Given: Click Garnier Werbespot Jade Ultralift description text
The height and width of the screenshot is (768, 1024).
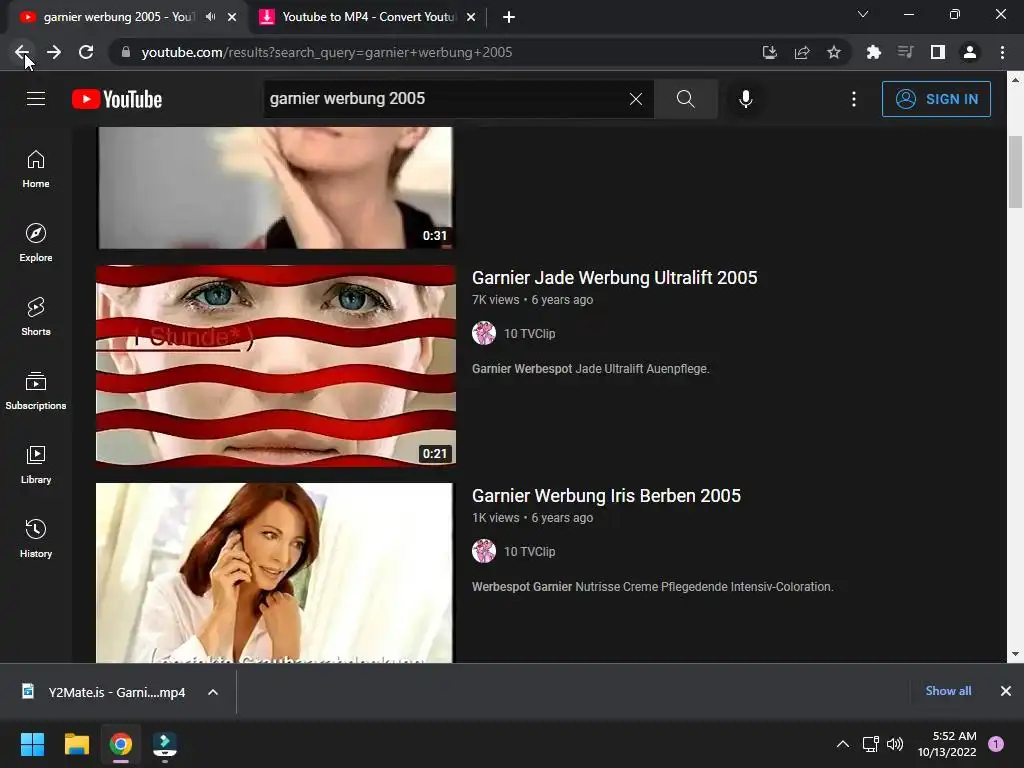Looking at the screenshot, I should point(590,369).
